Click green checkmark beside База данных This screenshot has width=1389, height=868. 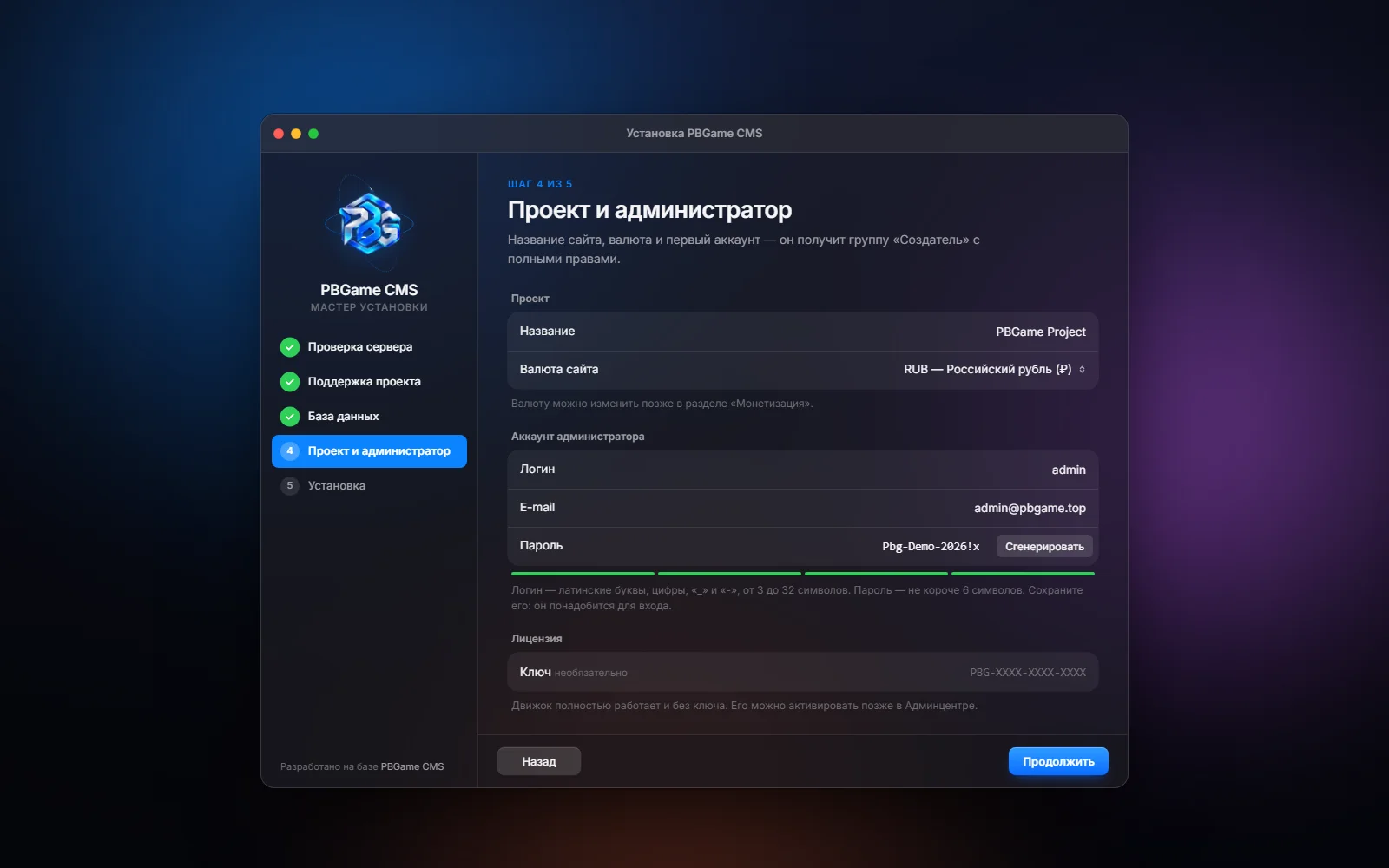(x=290, y=417)
